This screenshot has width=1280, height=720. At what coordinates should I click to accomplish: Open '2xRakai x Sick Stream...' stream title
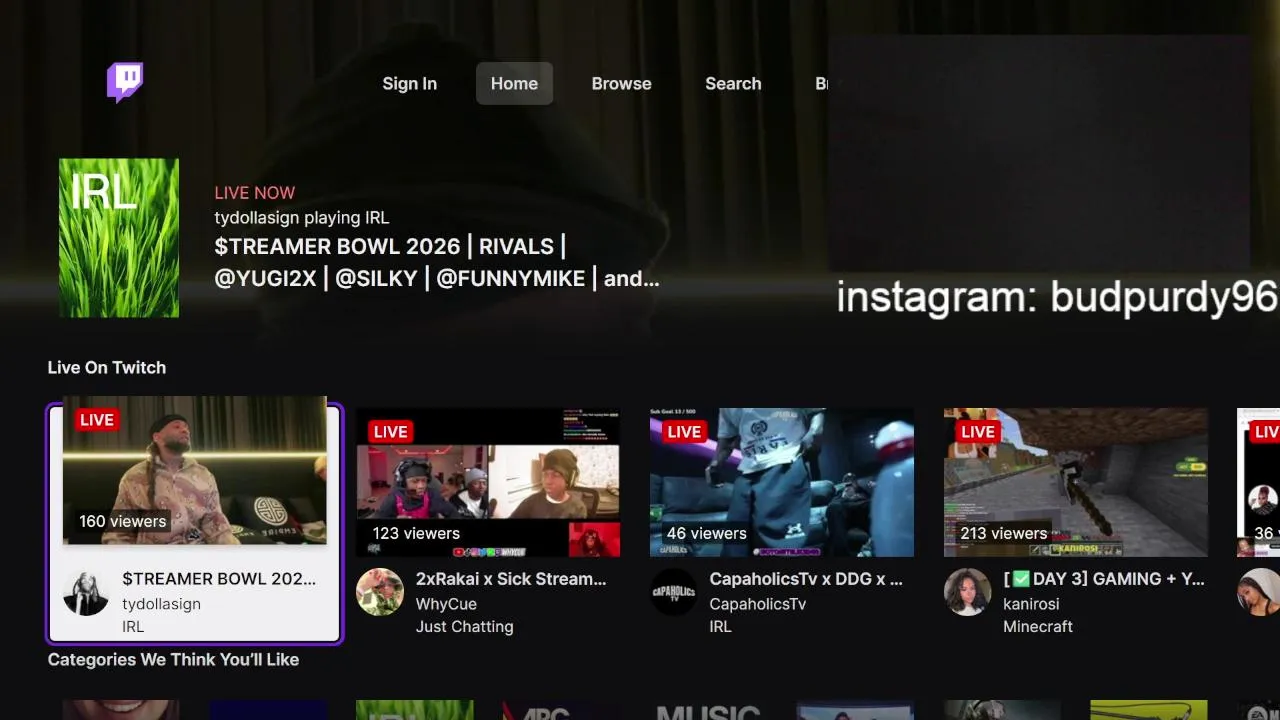click(511, 579)
